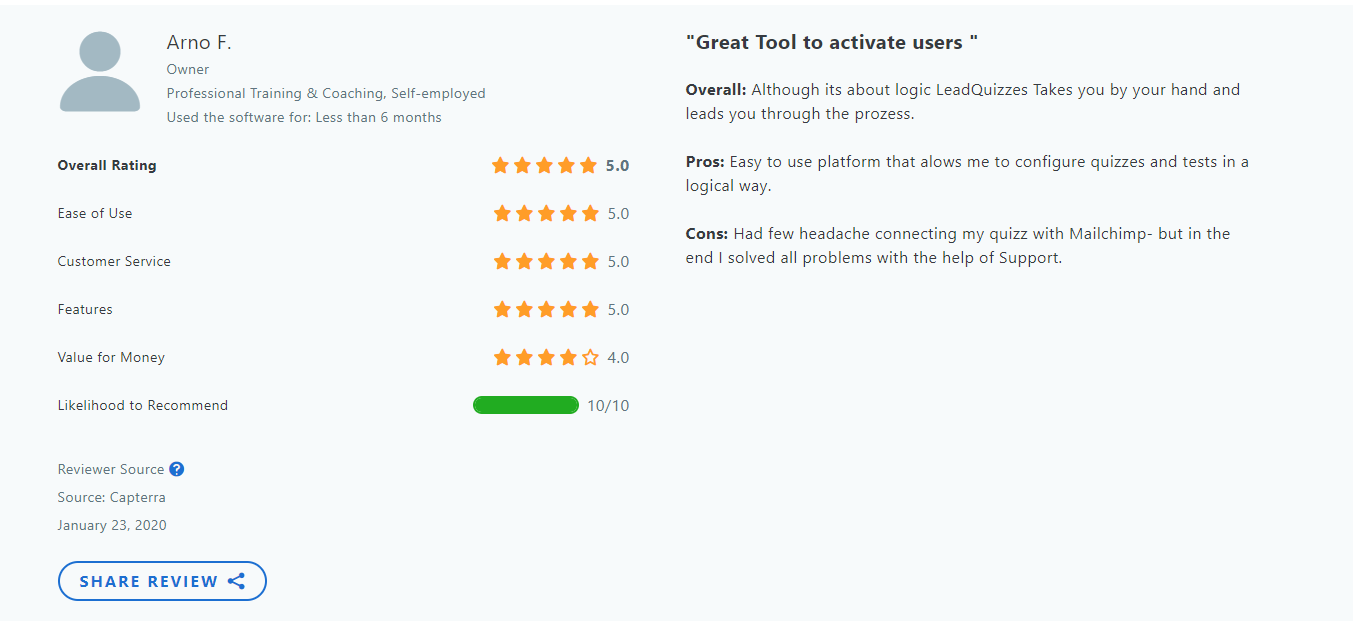1353x621 pixels.
Task: Select the Source: Capterra text
Action: coord(110,497)
